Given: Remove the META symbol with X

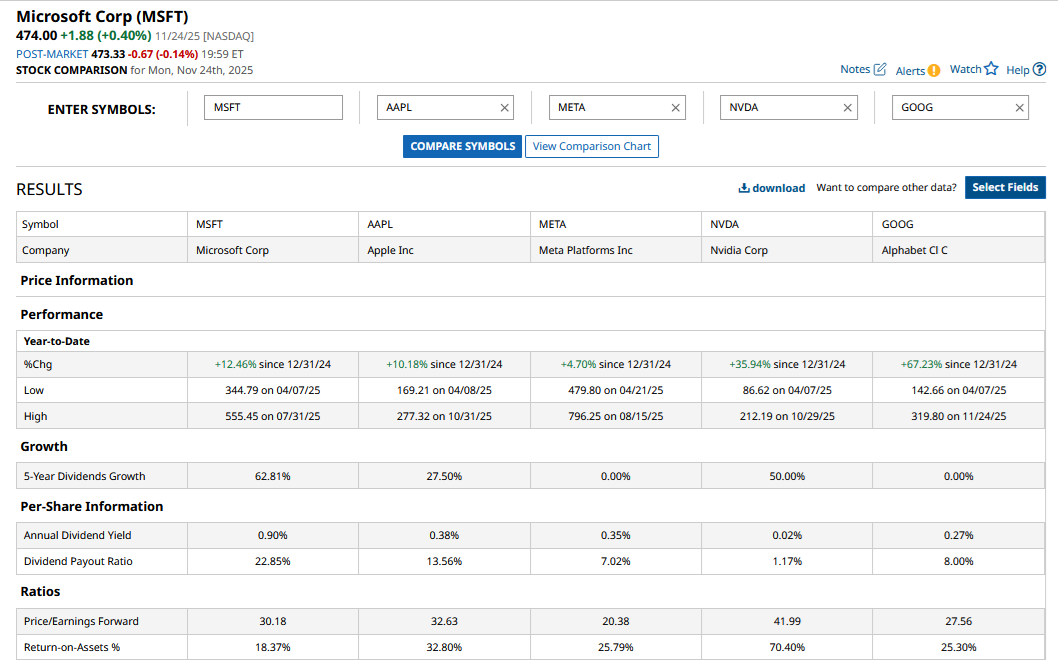Looking at the screenshot, I should coord(676,108).
